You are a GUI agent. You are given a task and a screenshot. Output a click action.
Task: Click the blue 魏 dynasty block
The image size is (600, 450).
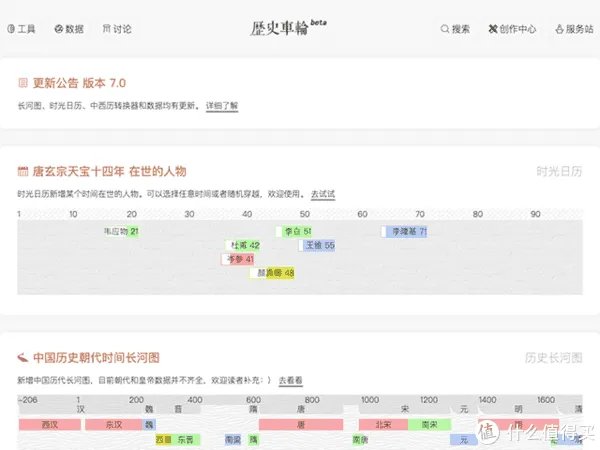pyautogui.click(x=149, y=425)
